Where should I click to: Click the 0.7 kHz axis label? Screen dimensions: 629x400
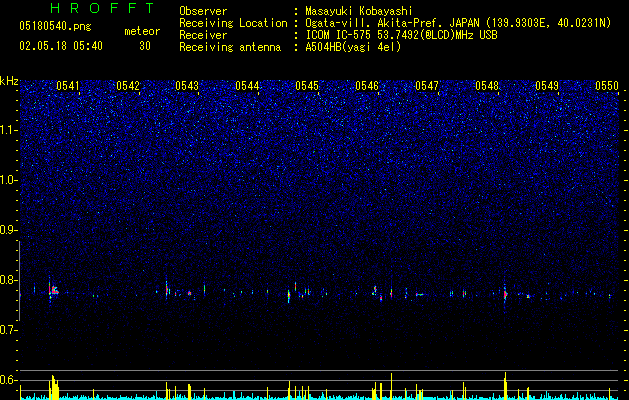point(9,330)
